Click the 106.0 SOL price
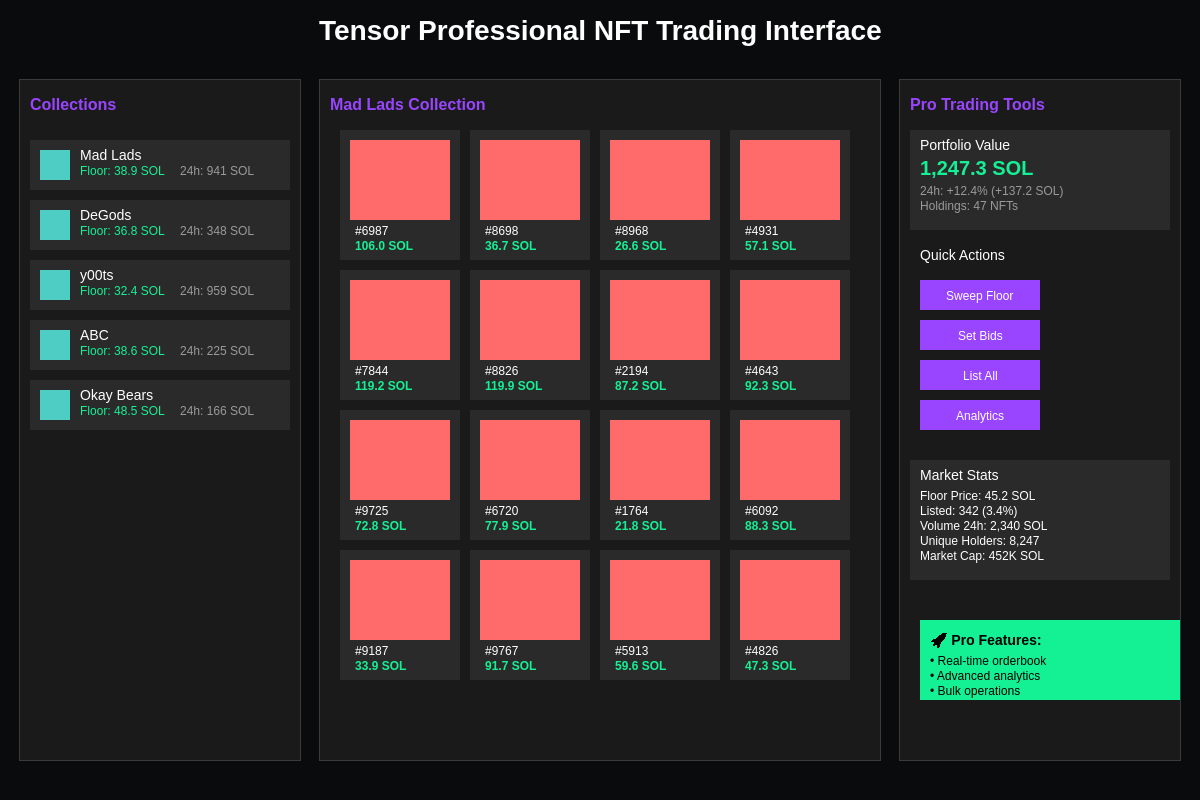Screen dimensions: 1200x800 point(384,246)
